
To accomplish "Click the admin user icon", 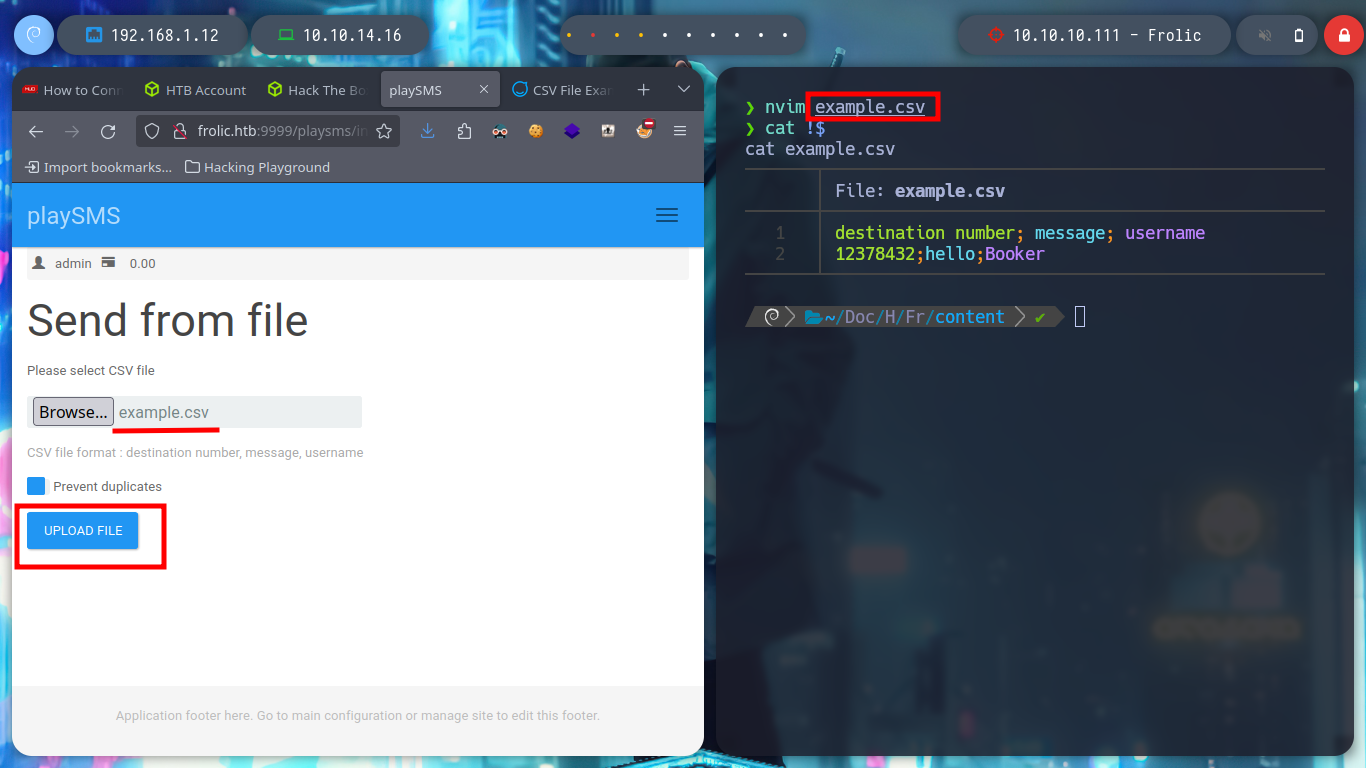I will (39, 263).
